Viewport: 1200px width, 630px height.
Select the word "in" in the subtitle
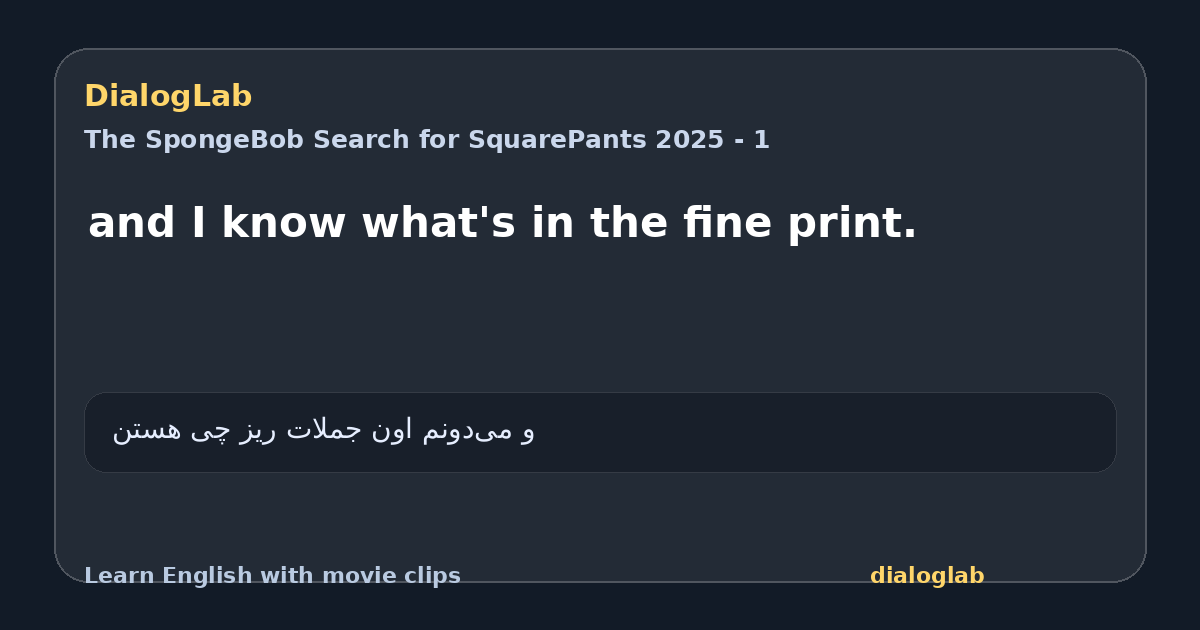[547, 223]
